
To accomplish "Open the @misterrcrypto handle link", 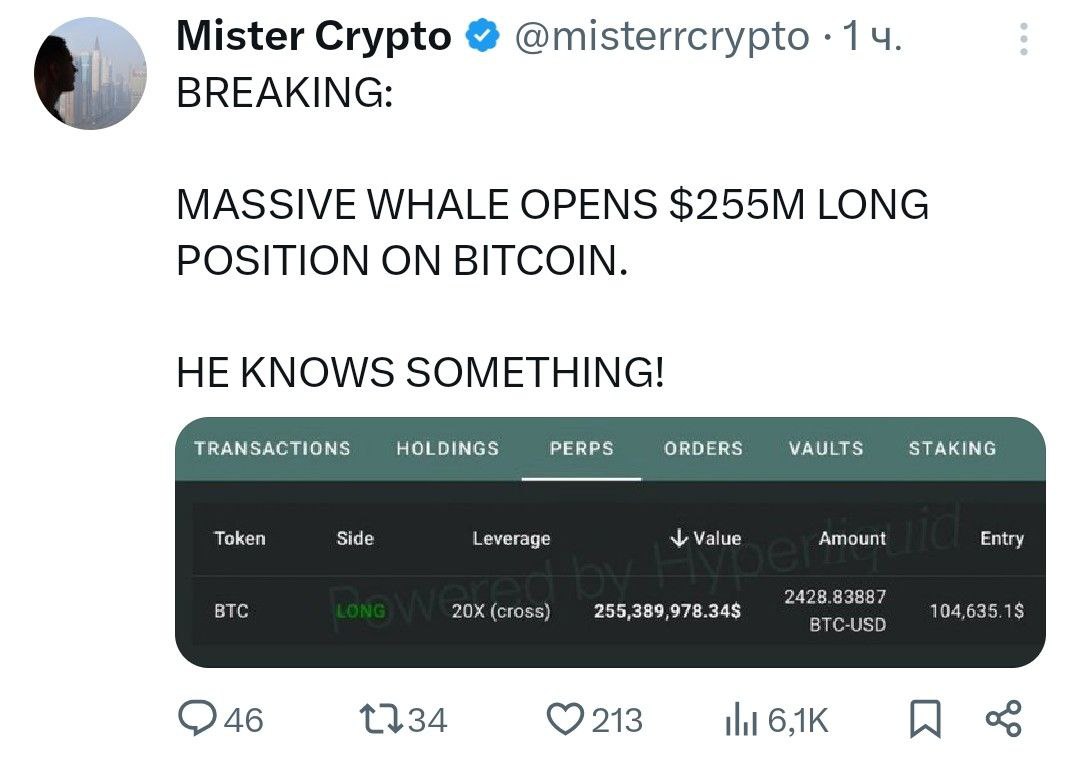I will click(x=662, y=36).
